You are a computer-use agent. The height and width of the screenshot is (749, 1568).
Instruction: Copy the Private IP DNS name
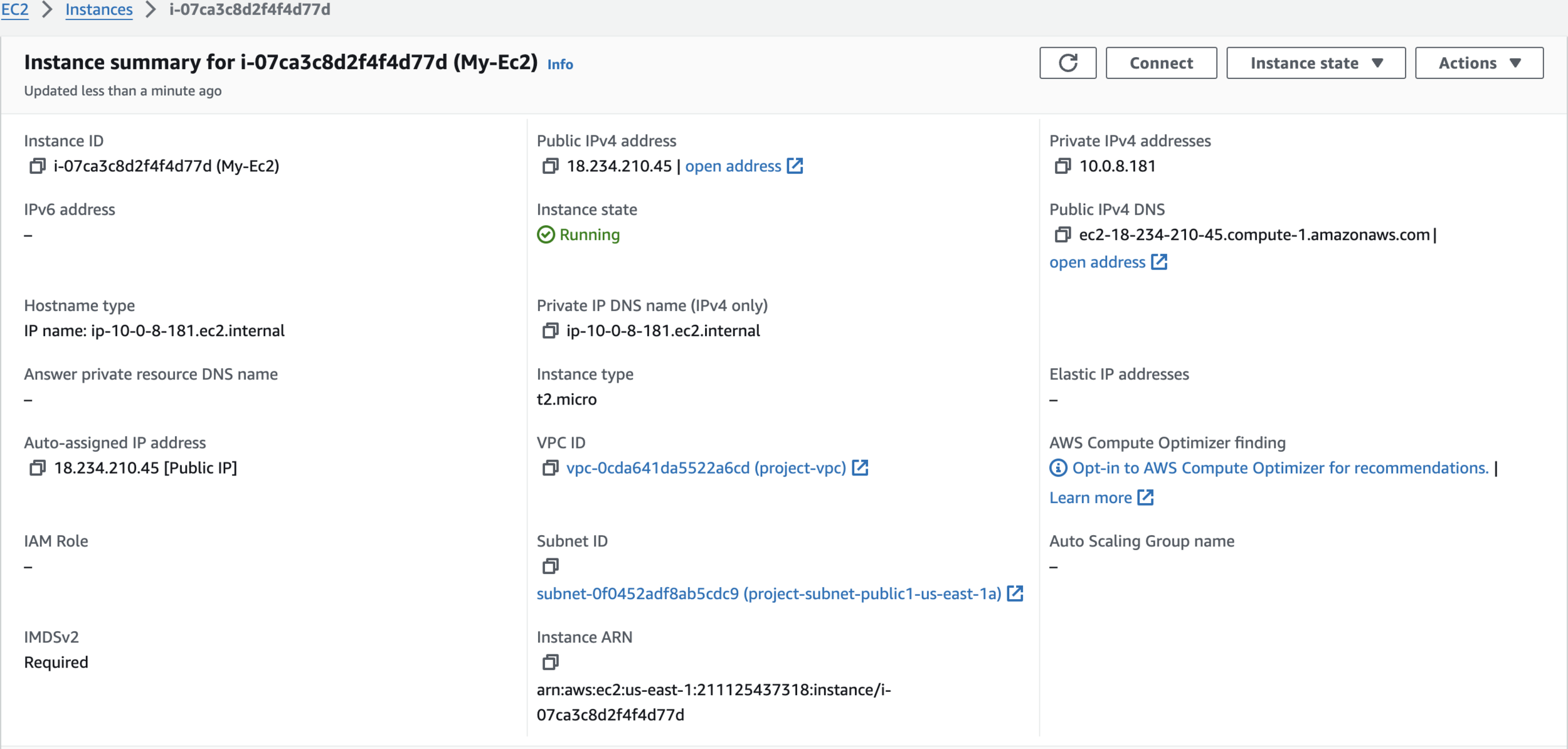(x=550, y=331)
